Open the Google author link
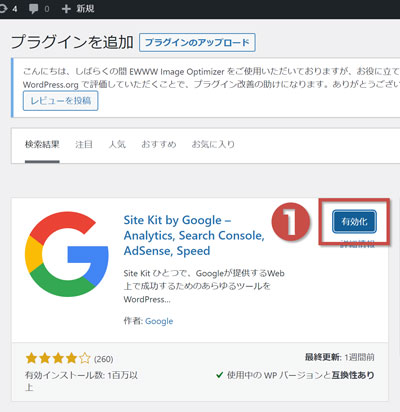 pos(159,321)
